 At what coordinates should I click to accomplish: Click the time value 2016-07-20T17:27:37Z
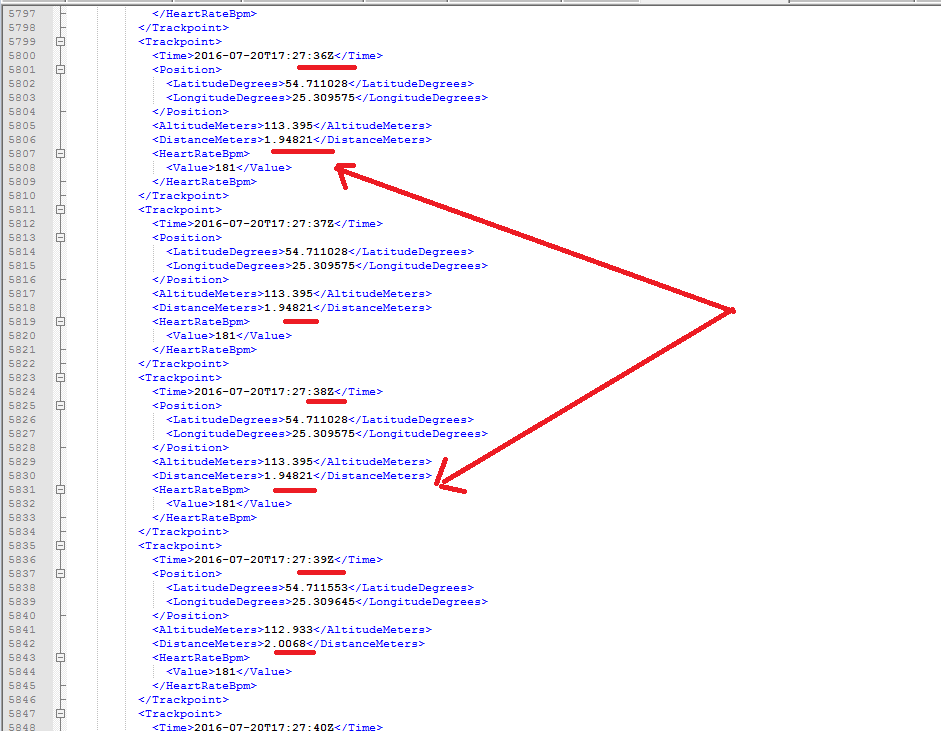[264, 224]
